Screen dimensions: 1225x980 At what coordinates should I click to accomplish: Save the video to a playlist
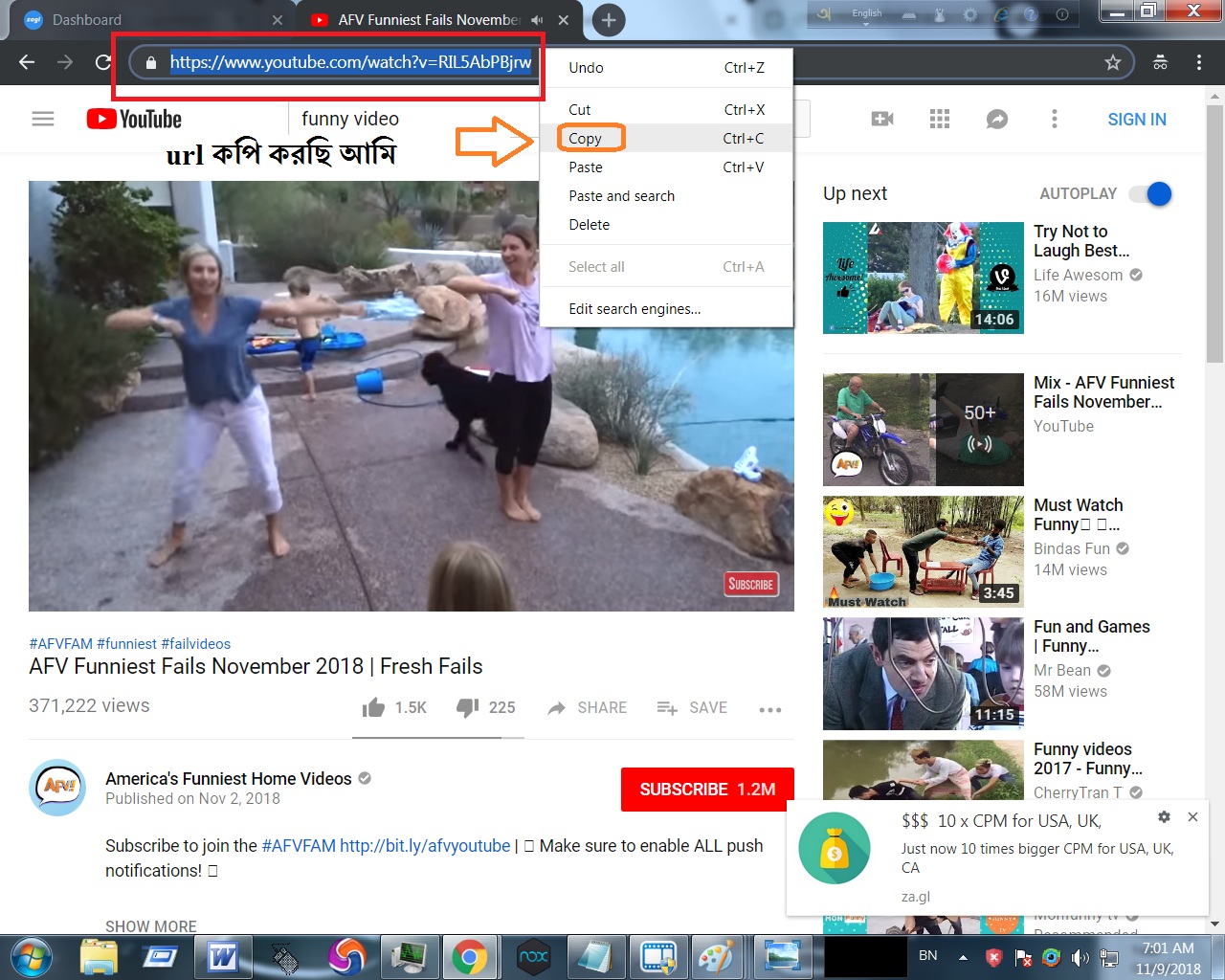point(692,707)
